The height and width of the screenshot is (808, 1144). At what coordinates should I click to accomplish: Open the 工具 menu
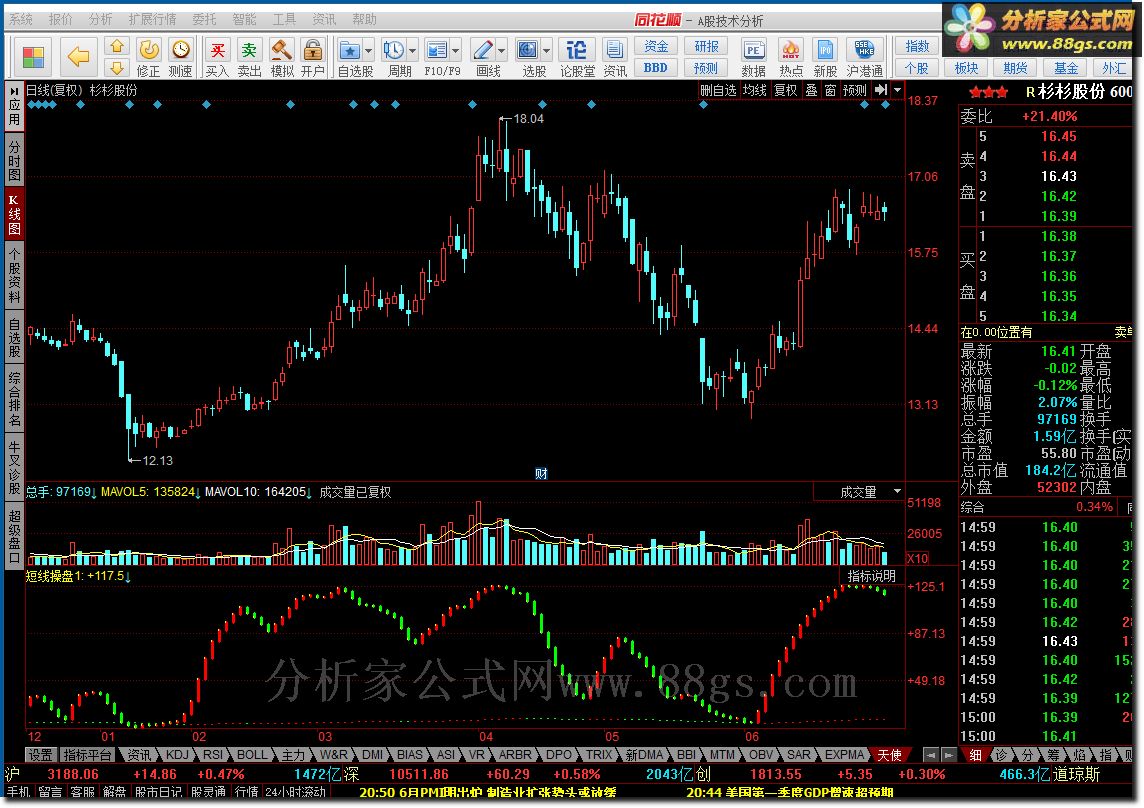[284, 20]
